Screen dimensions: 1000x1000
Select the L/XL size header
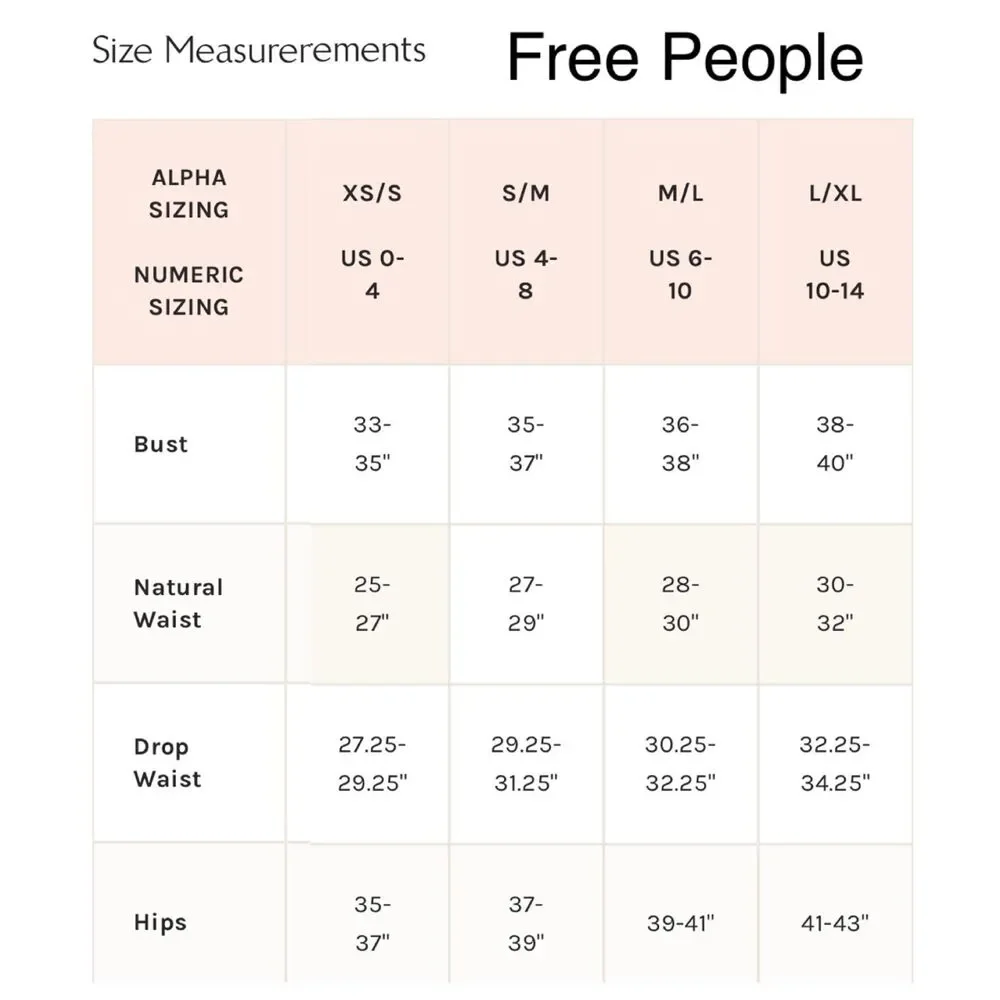(x=835, y=193)
